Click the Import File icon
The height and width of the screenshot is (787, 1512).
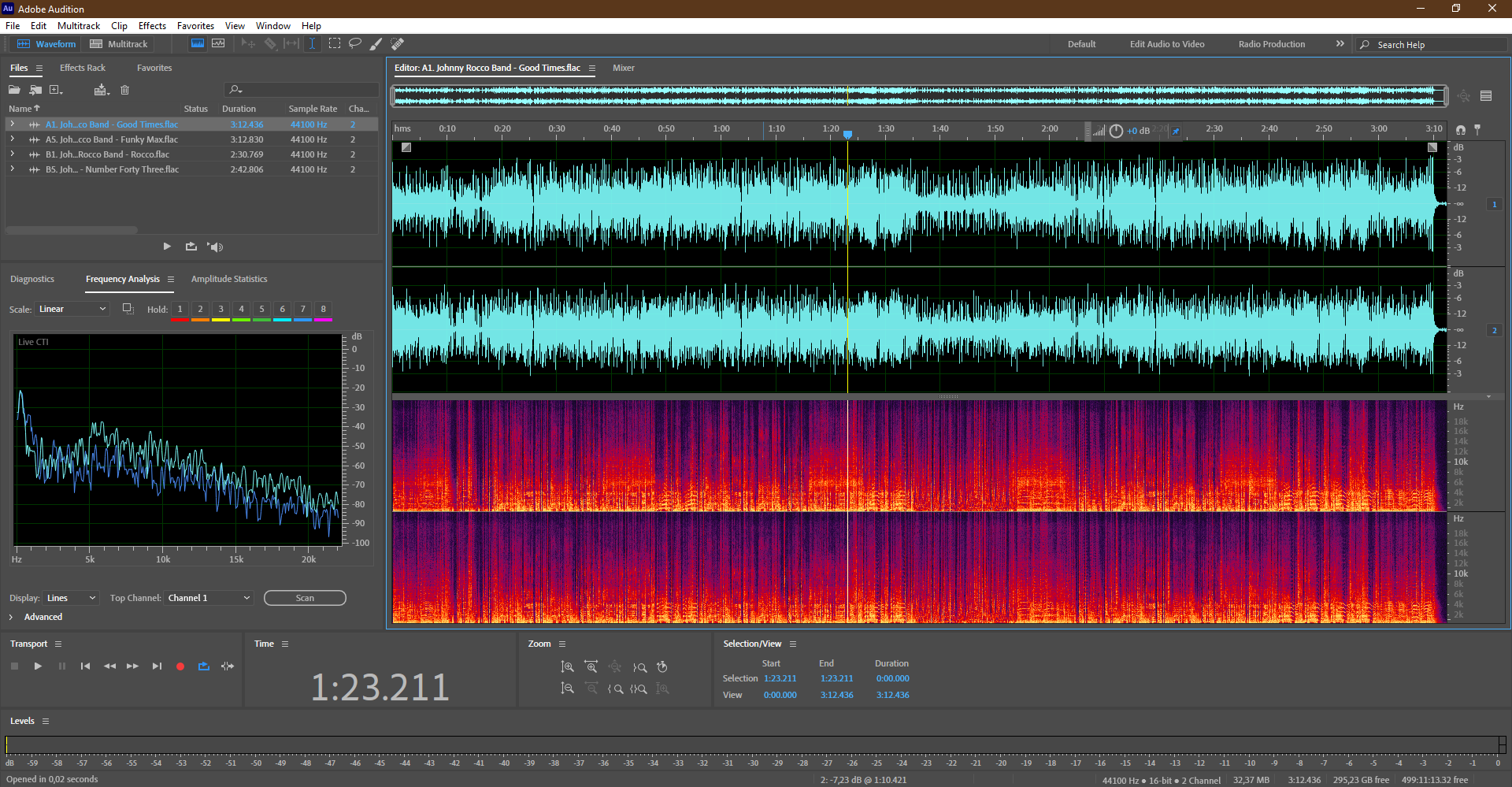[35, 90]
